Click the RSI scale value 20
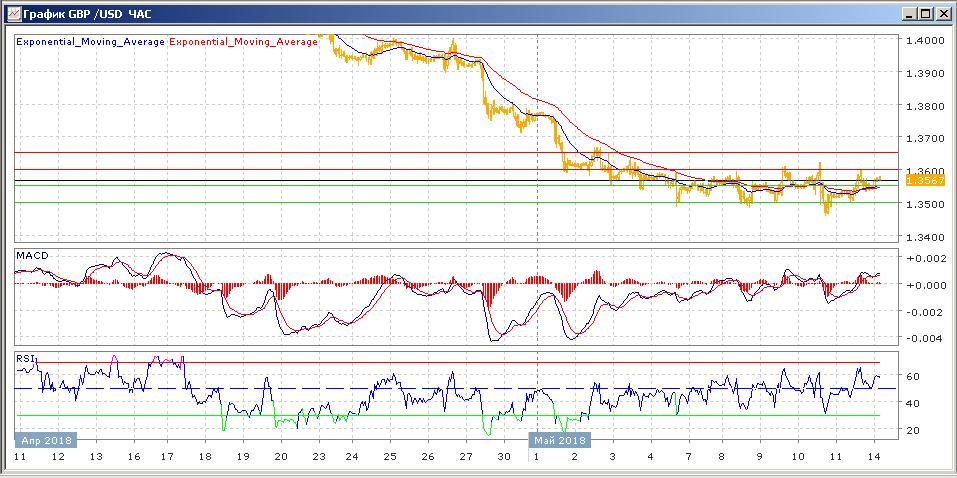Viewport: 957px width, 478px height. coord(912,430)
